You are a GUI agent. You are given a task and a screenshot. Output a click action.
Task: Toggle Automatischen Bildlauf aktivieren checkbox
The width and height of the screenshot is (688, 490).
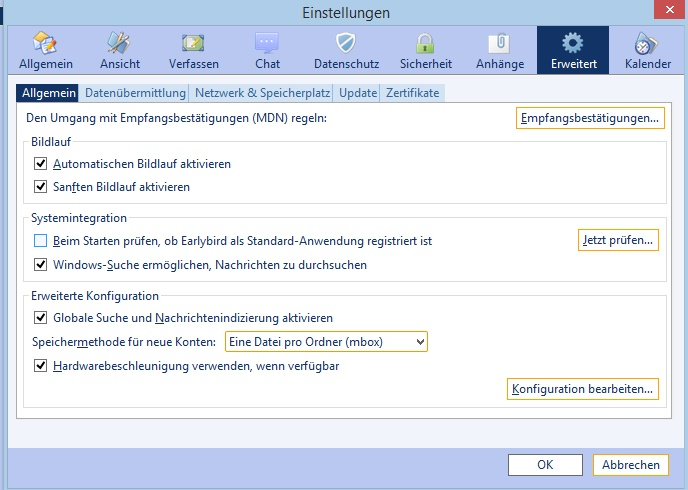coord(40,164)
